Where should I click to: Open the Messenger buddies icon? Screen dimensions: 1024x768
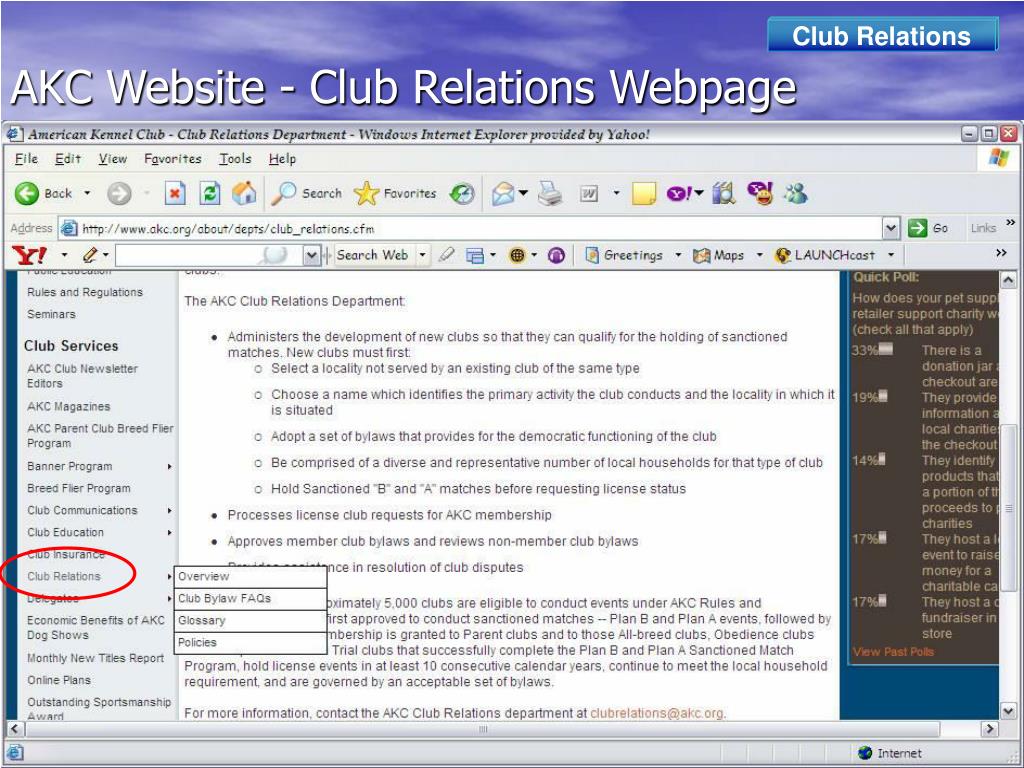[795, 193]
